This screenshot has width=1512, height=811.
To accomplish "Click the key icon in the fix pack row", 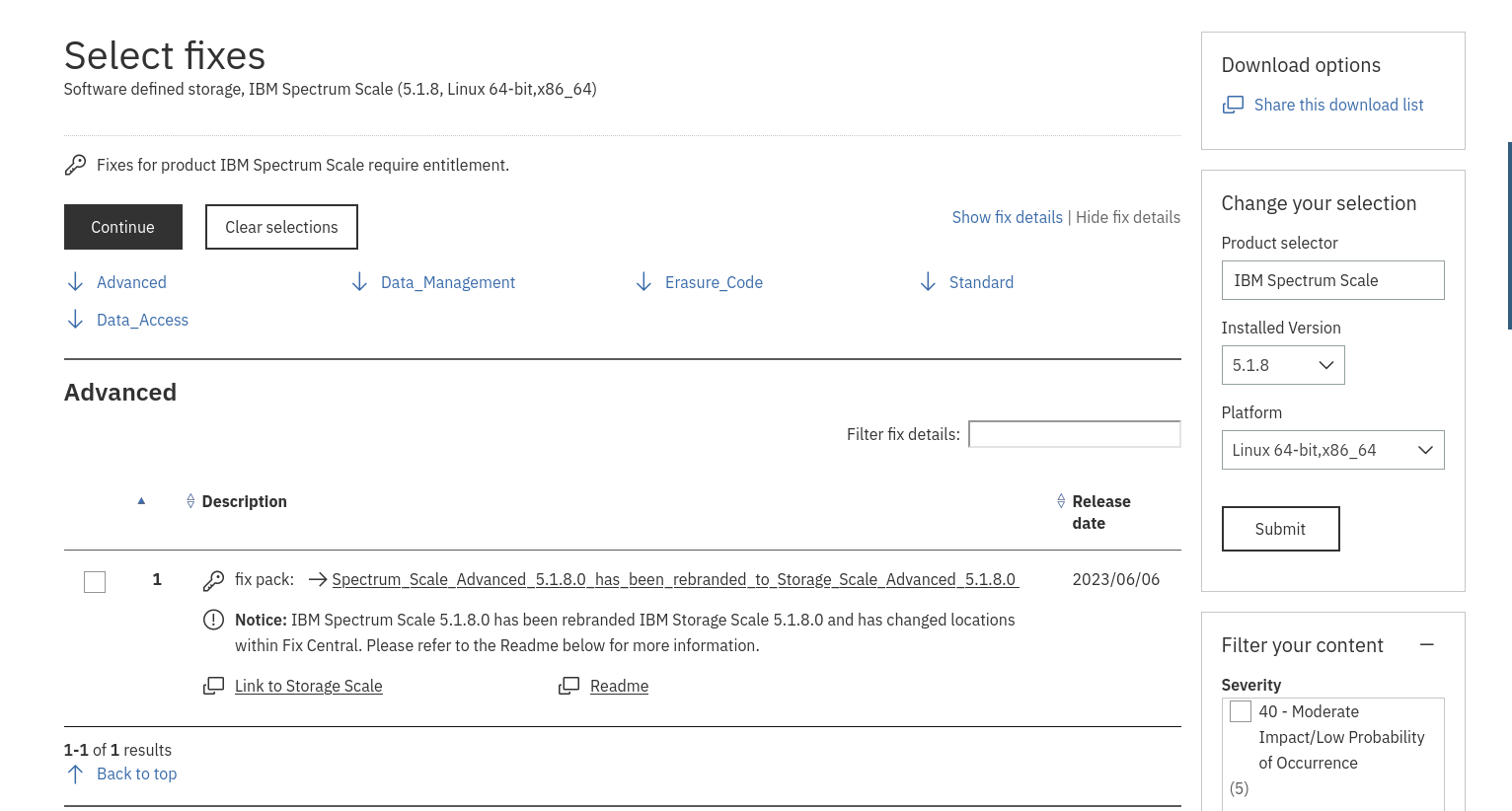I will [x=213, y=580].
